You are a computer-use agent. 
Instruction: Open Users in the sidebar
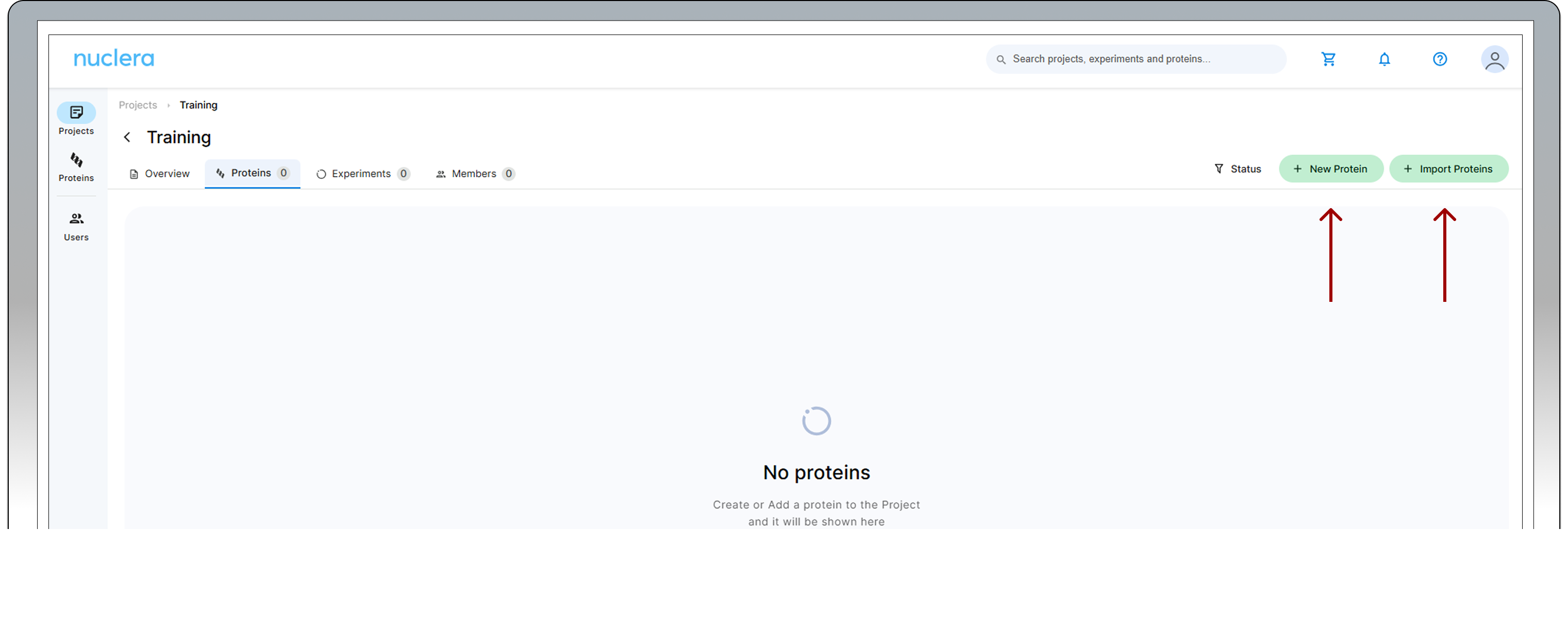tap(76, 226)
